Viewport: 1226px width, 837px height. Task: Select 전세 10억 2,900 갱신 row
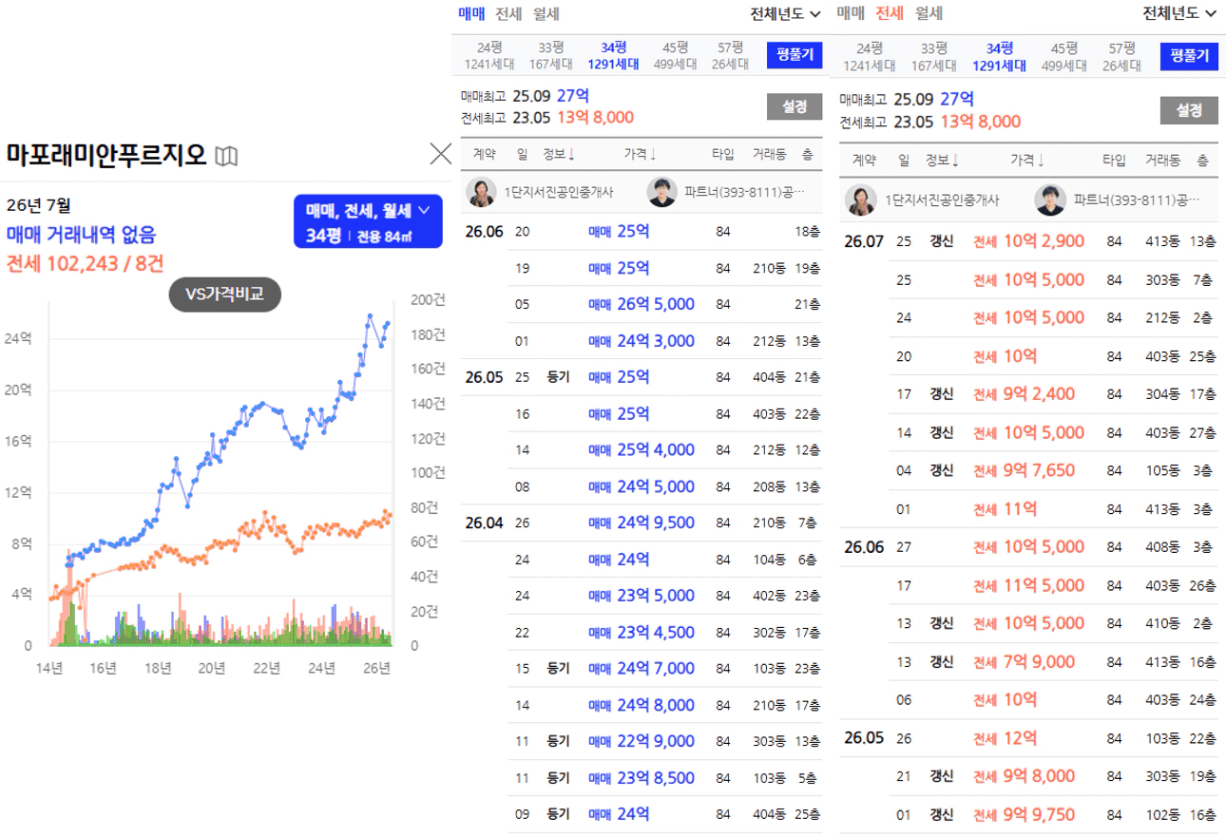[1029, 241]
